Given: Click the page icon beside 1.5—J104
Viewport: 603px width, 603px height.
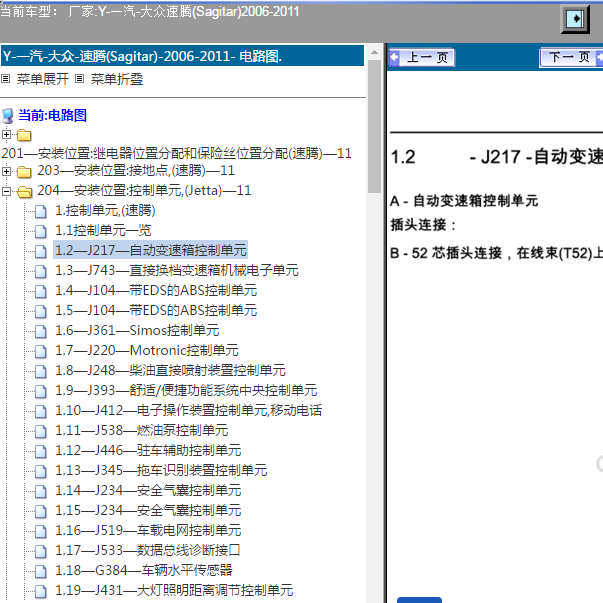Looking at the screenshot, I should click(40, 311).
